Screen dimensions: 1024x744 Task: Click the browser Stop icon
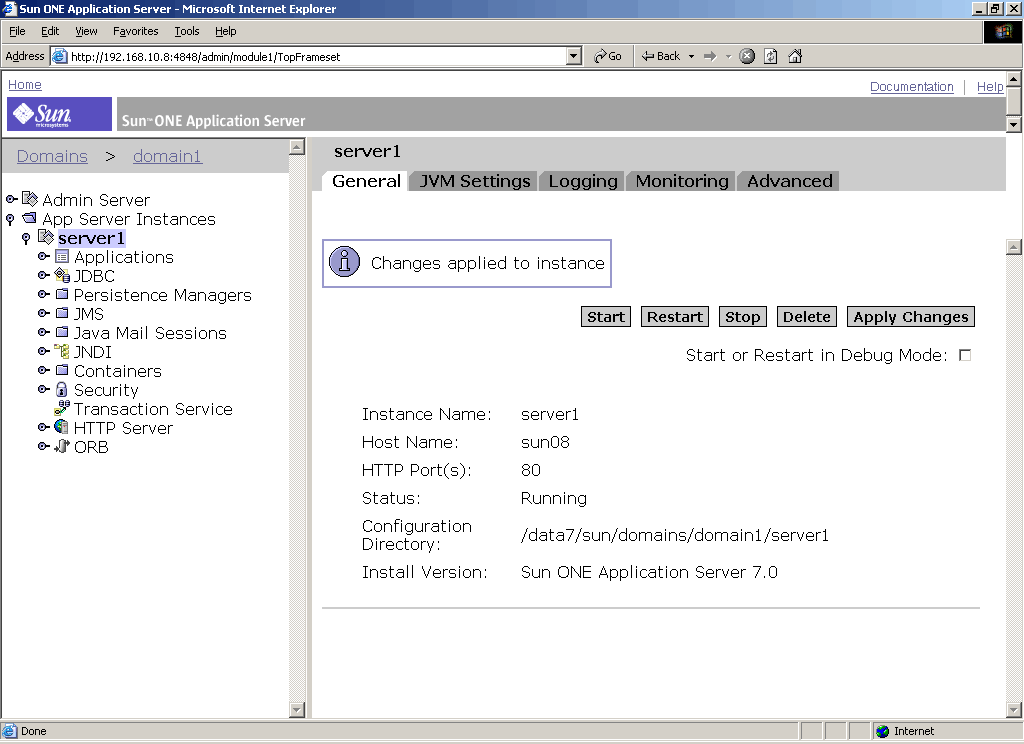747,56
